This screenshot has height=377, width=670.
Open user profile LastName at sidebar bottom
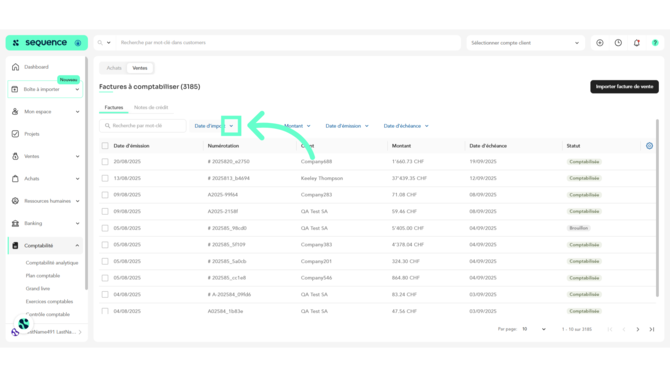tap(46, 332)
